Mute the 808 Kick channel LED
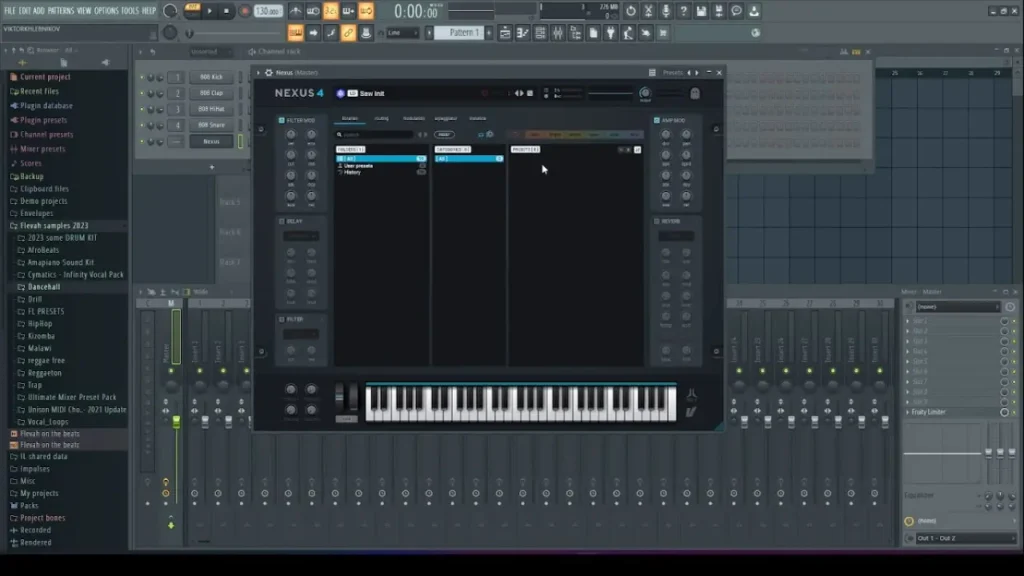 click(x=143, y=77)
